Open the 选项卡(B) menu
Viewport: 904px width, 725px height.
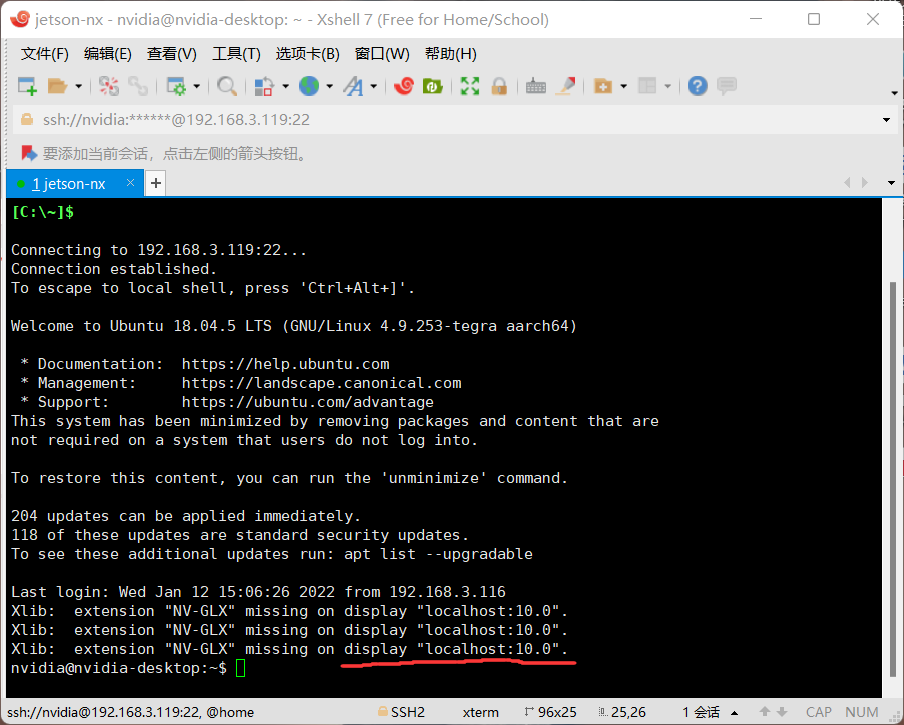307,54
